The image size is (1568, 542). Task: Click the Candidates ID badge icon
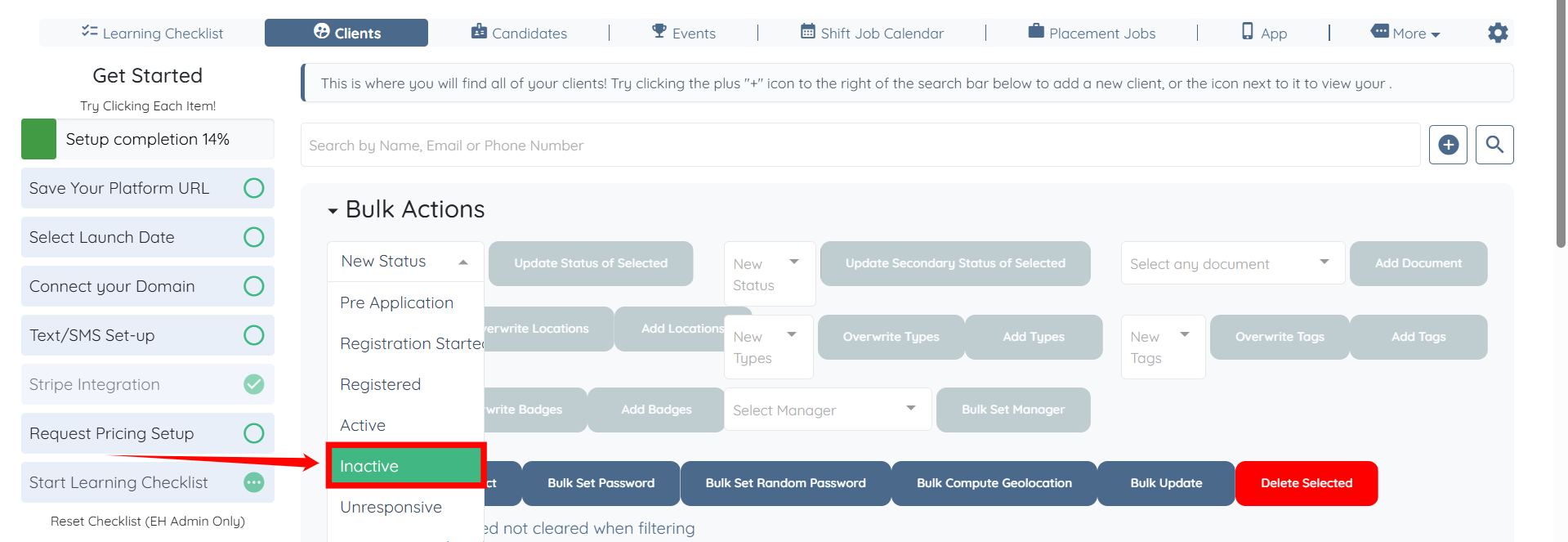pos(479,32)
